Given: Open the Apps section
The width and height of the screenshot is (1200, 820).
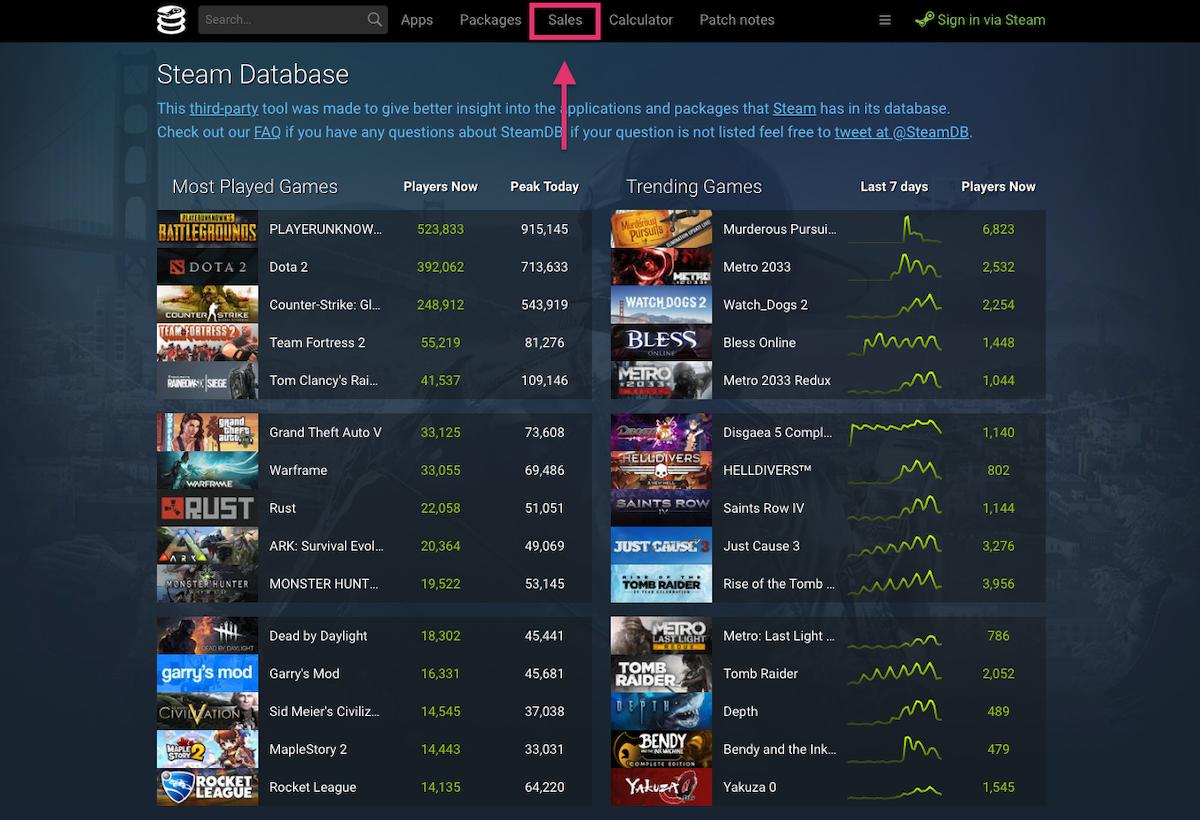Looking at the screenshot, I should (417, 20).
